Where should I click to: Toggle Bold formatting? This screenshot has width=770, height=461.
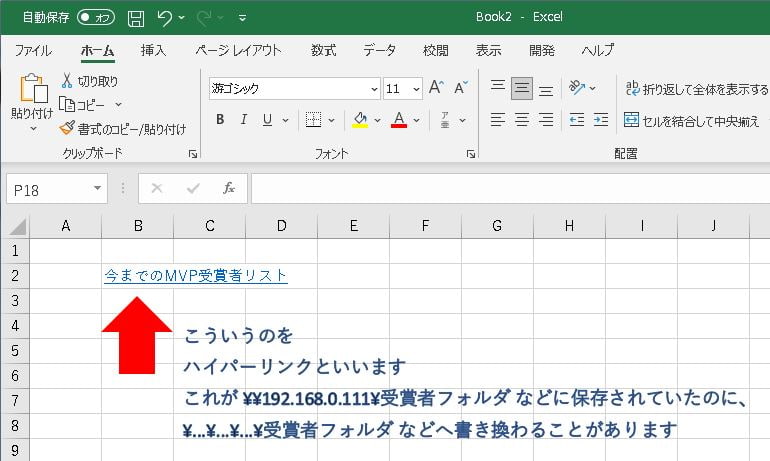(x=220, y=119)
